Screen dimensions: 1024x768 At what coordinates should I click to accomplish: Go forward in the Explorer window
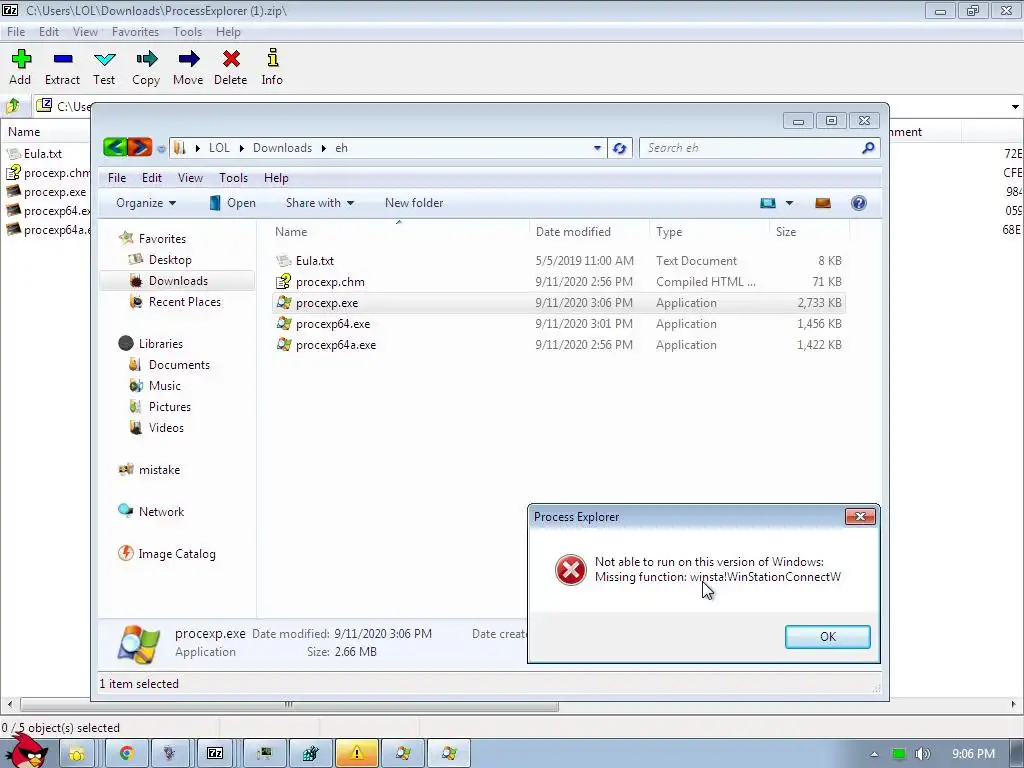(139, 148)
